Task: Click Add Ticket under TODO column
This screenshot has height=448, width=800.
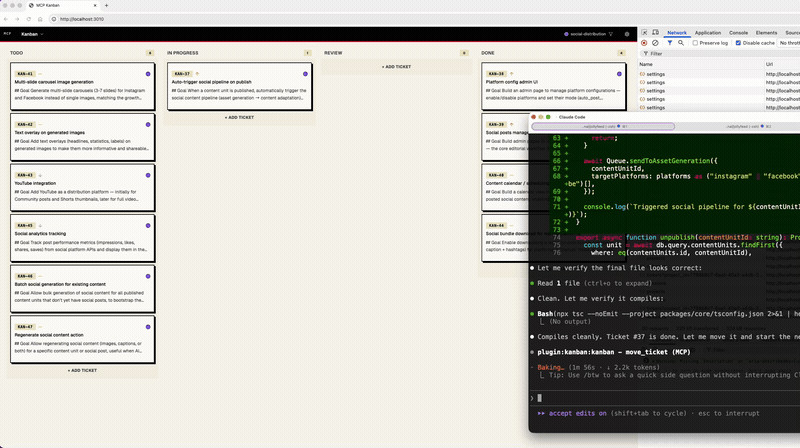Action: (82, 370)
